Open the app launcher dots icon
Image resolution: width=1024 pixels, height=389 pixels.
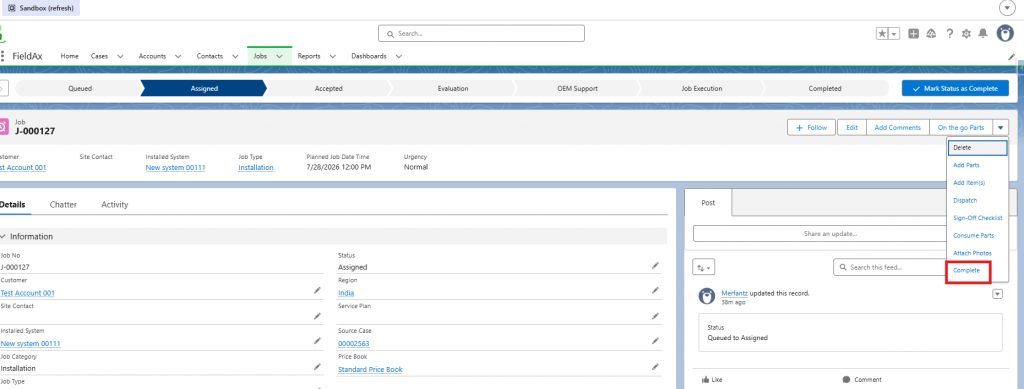pyautogui.click(x=3, y=56)
